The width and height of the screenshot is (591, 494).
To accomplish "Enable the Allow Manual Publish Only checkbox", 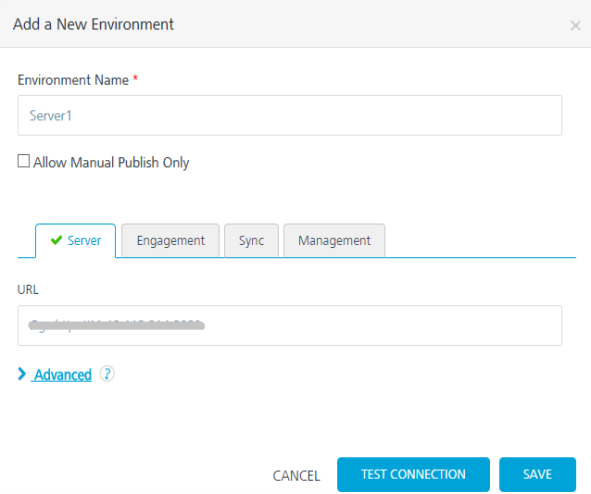I will [23, 161].
